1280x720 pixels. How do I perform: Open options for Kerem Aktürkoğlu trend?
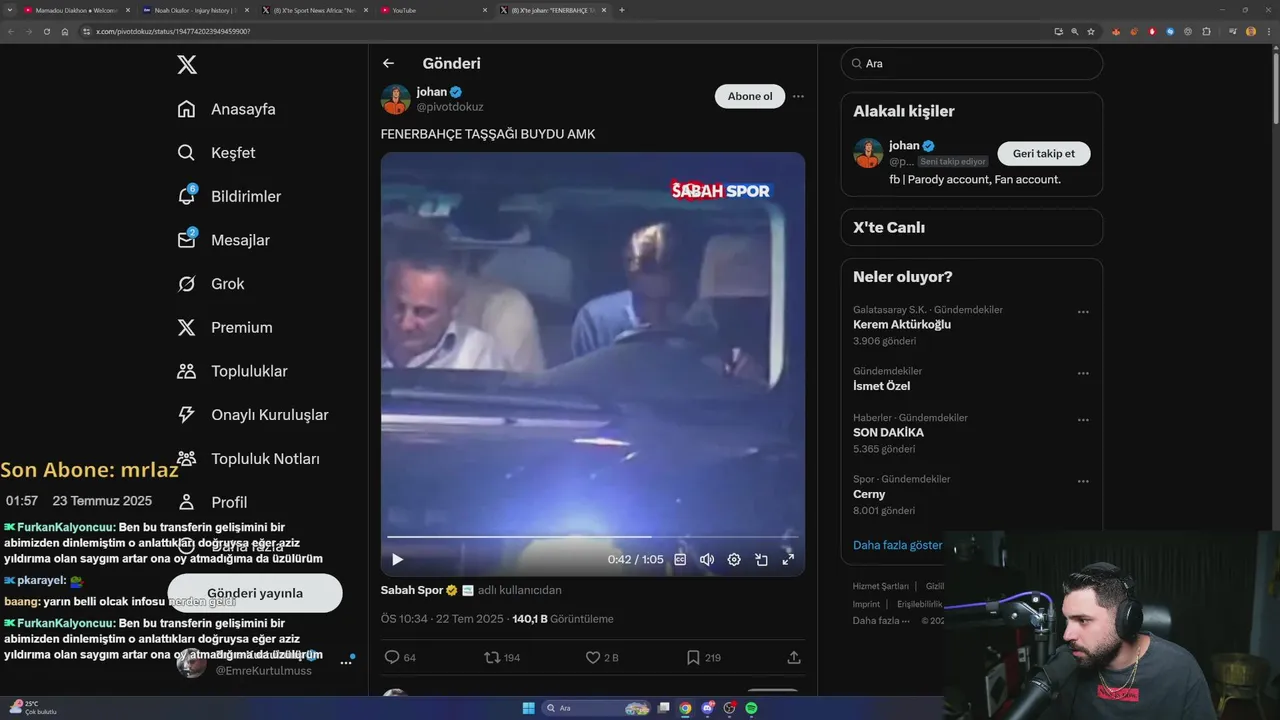pos(1083,312)
